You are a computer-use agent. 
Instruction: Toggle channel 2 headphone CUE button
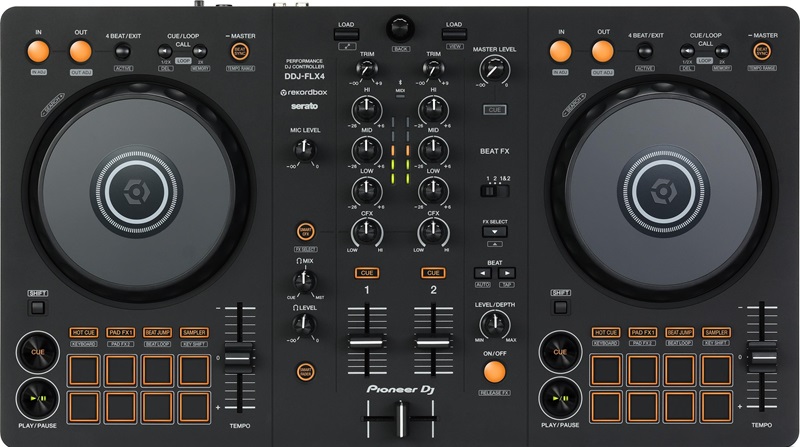point(433,273)
